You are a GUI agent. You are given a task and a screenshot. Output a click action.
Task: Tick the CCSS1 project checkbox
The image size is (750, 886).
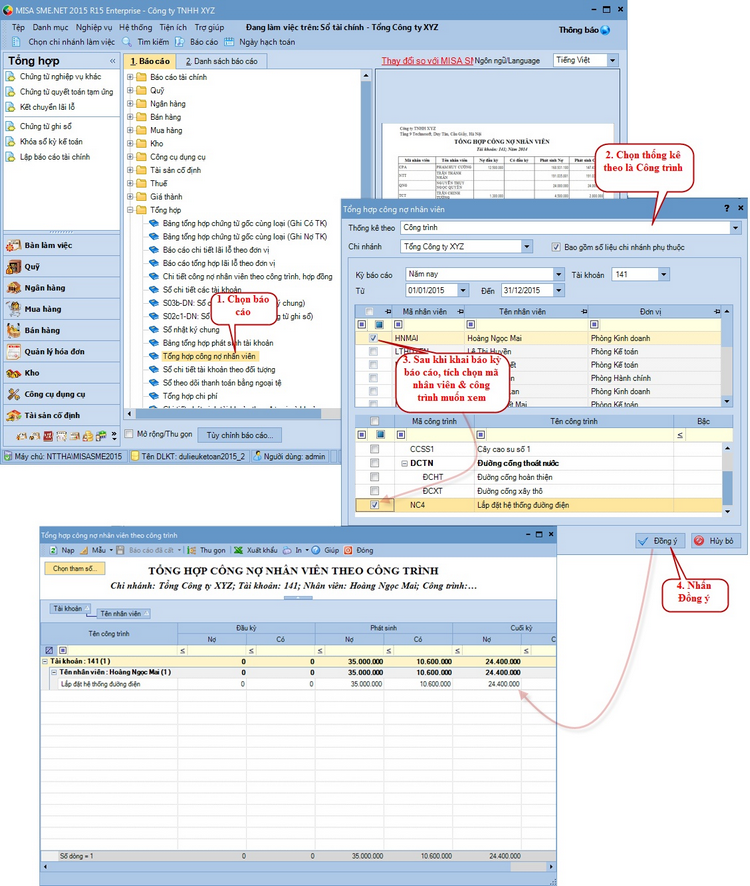pyautogui.click(x=374, y=449)
